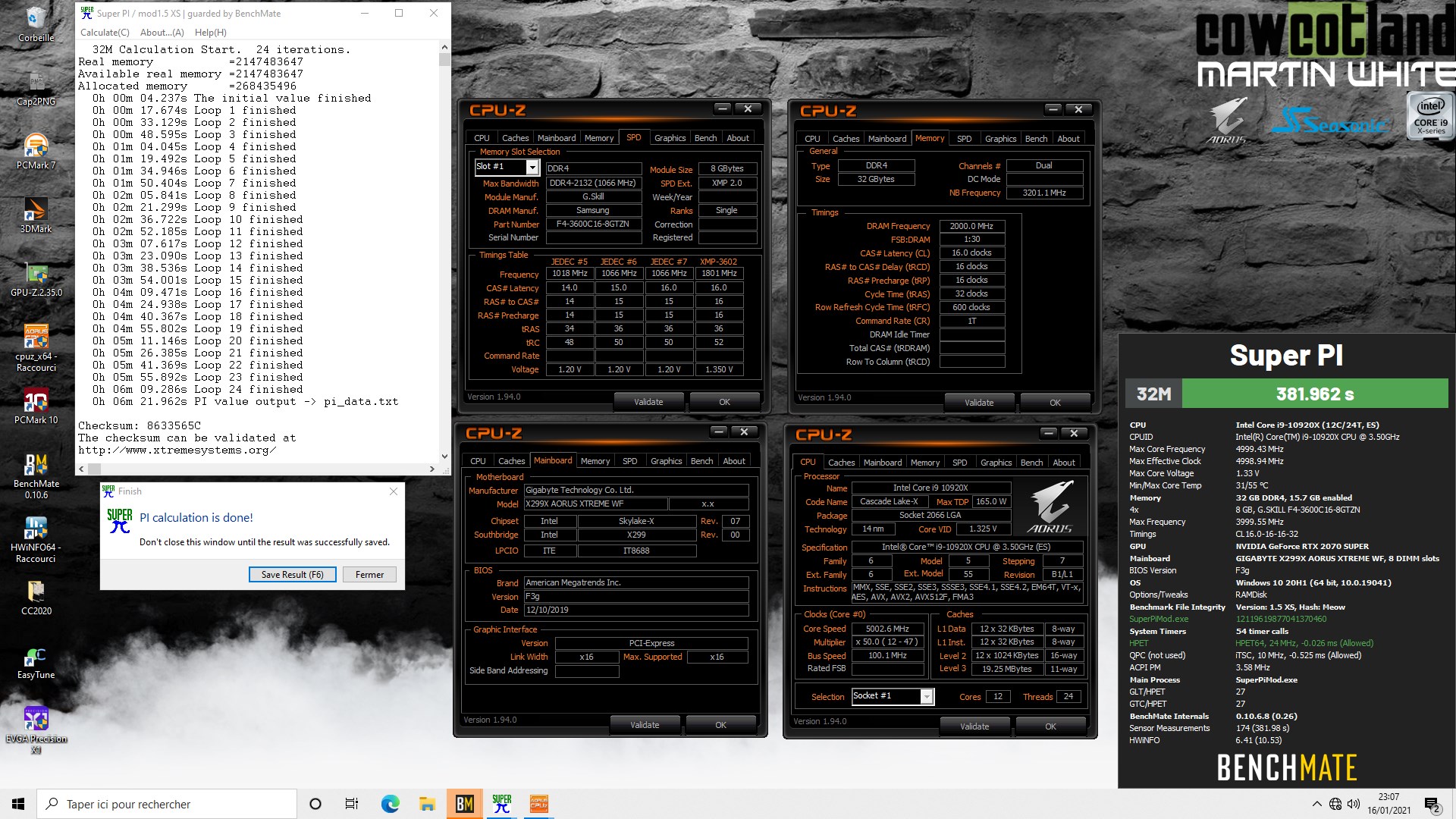The width and height of the screenshot is (1456, 819).
Task: Open Microsoft Edge from taskbar
Action: [390, 804]
